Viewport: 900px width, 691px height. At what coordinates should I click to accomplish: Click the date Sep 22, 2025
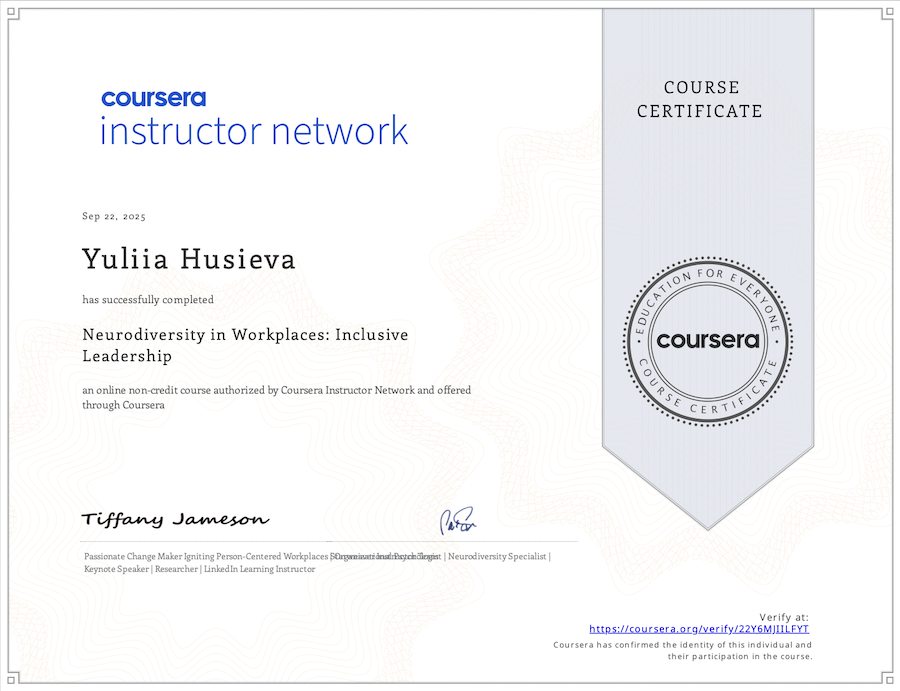pyautogui.click(x=114, y=217)
